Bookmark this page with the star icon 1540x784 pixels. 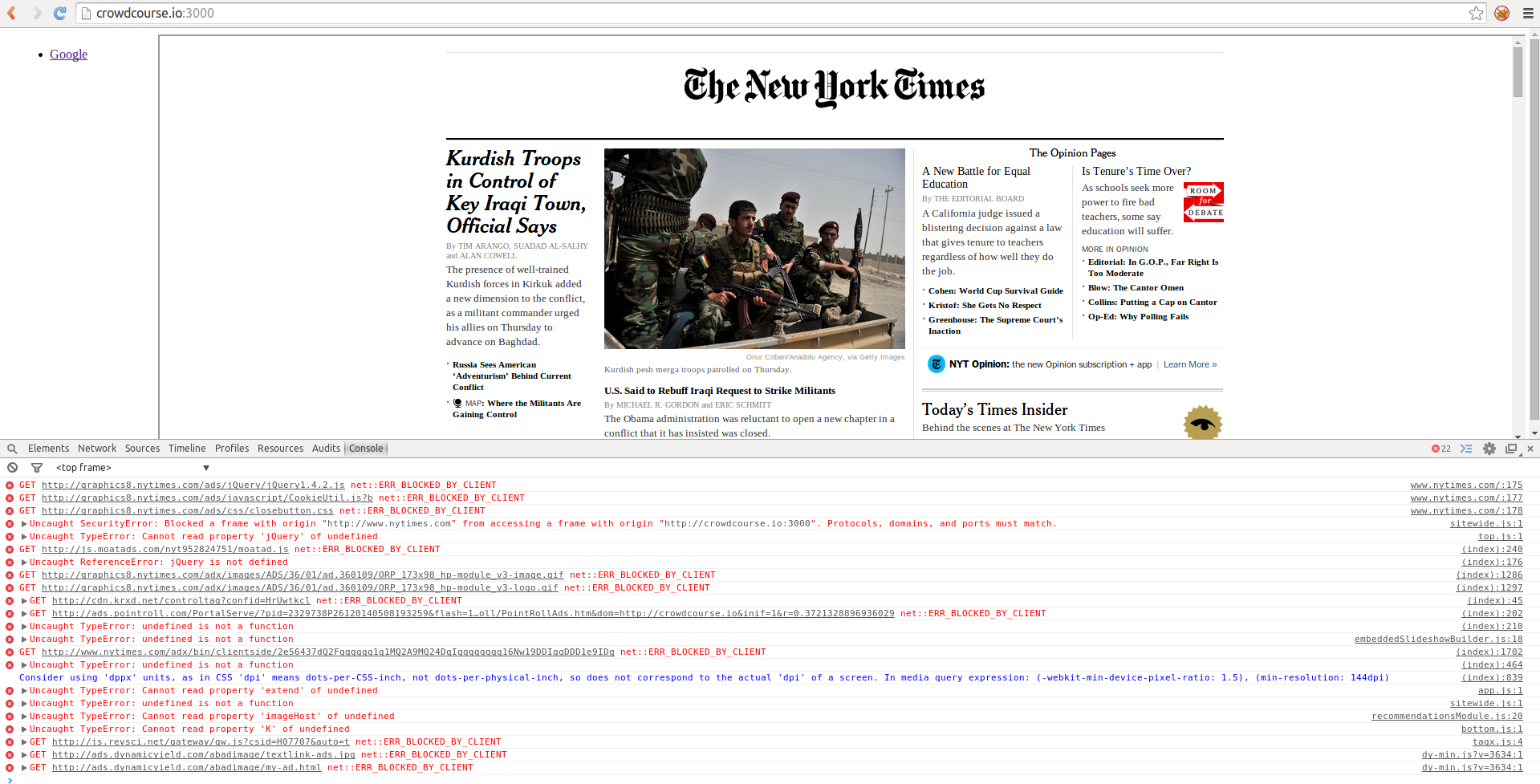click(1476, 13)
